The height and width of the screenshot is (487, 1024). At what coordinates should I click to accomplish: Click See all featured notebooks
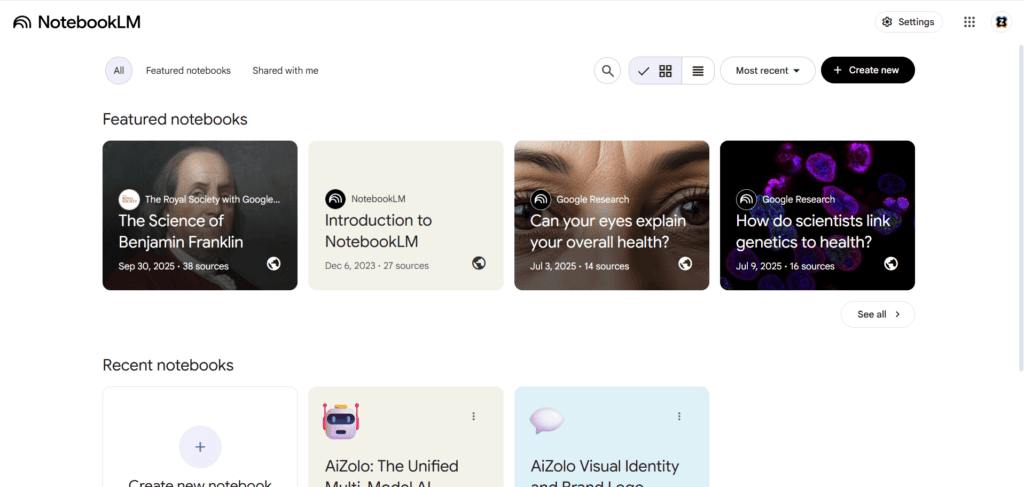[878, 315]
